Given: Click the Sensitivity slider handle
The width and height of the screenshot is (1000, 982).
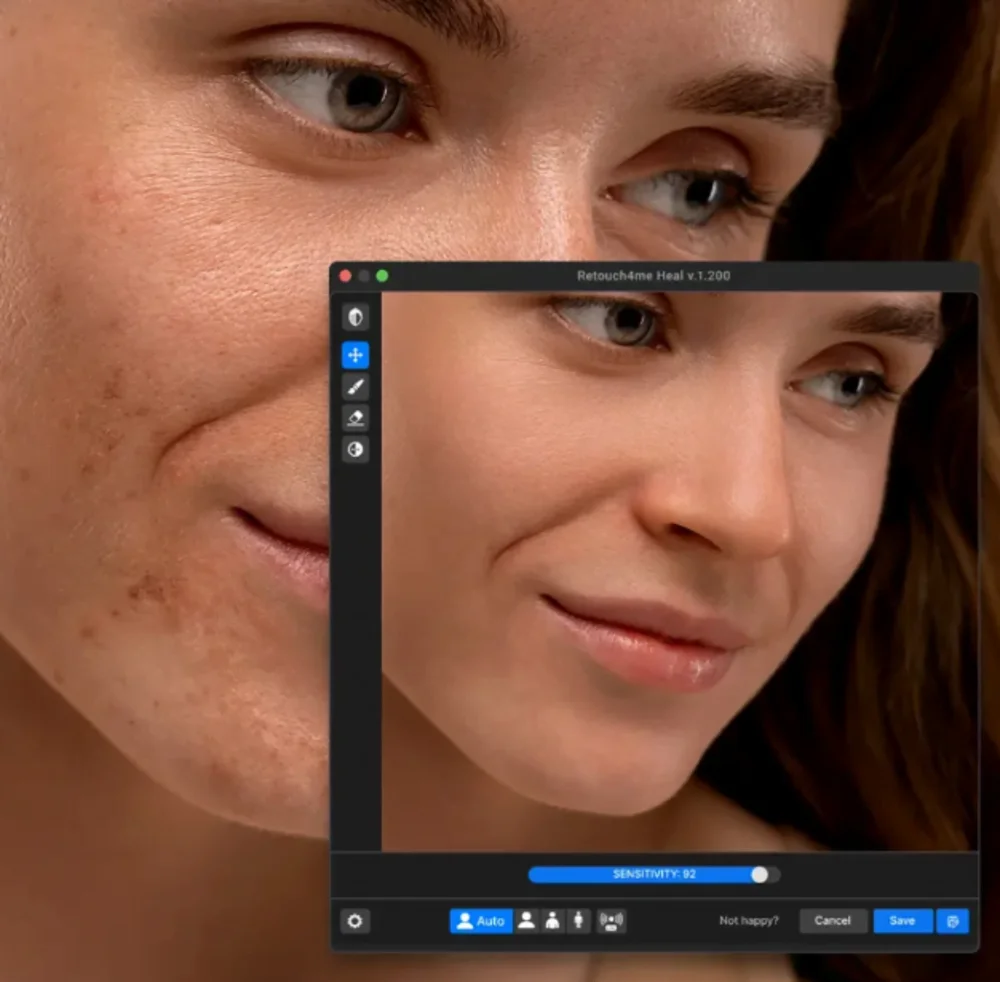Looking at the screenshot, I should point(760,874).
